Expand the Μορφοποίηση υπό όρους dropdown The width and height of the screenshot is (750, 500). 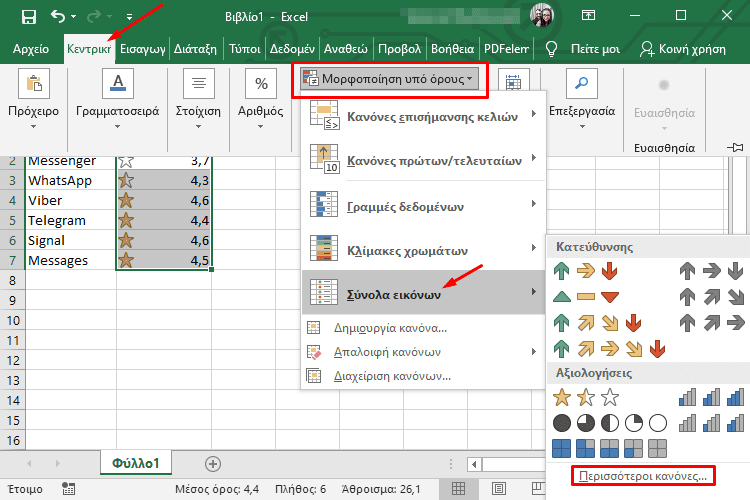click(x=390, y=77)
